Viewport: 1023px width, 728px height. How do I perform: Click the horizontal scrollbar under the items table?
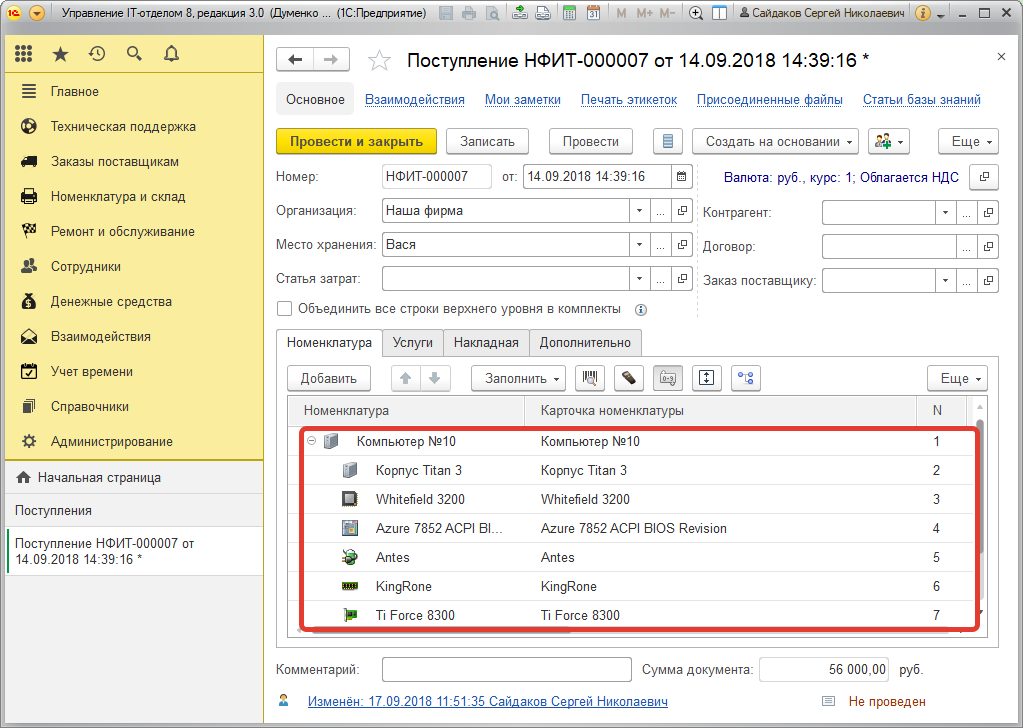click(440, 630)
